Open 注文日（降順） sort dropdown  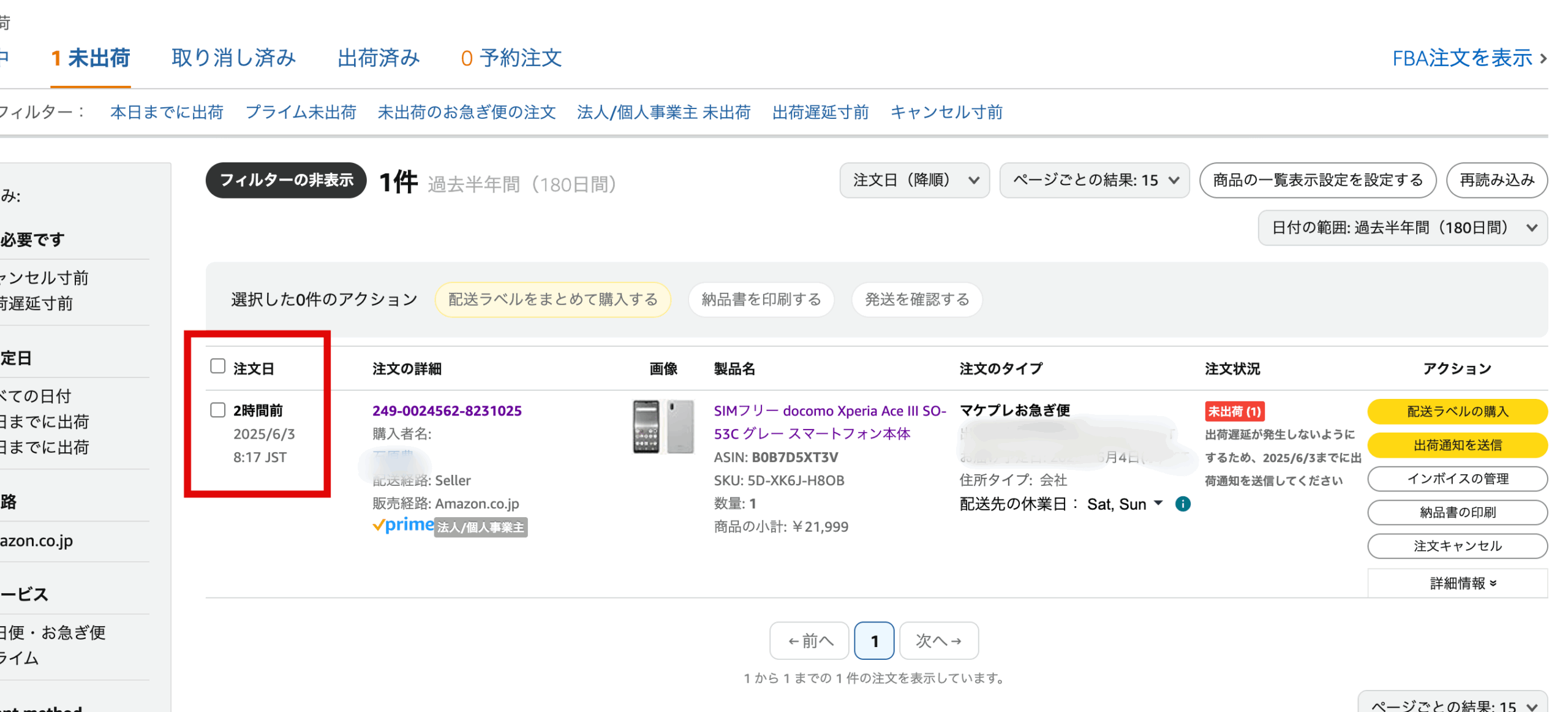point(913,180)
